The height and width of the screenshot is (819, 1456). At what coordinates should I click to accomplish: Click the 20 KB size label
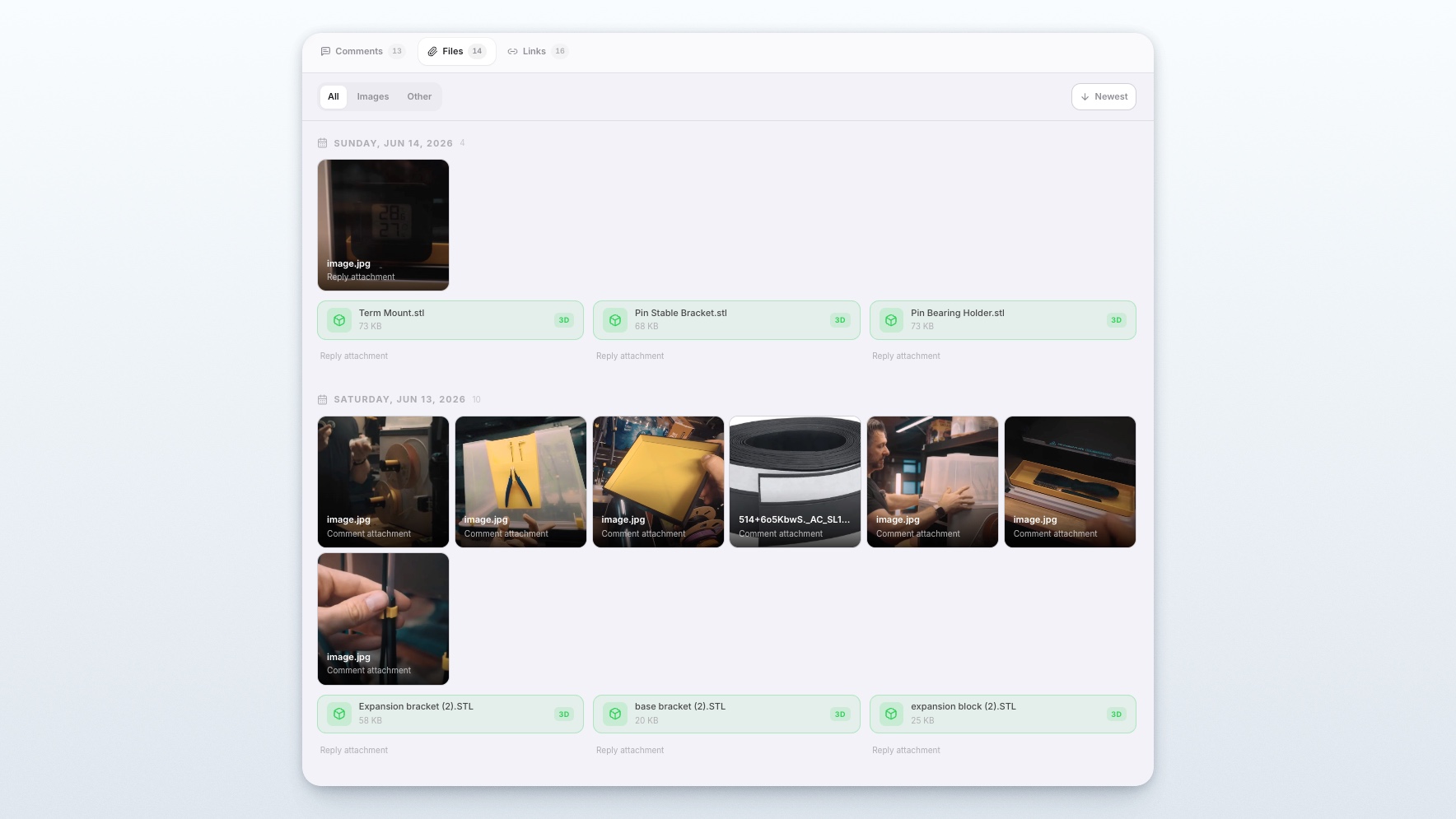pos(646,720)
